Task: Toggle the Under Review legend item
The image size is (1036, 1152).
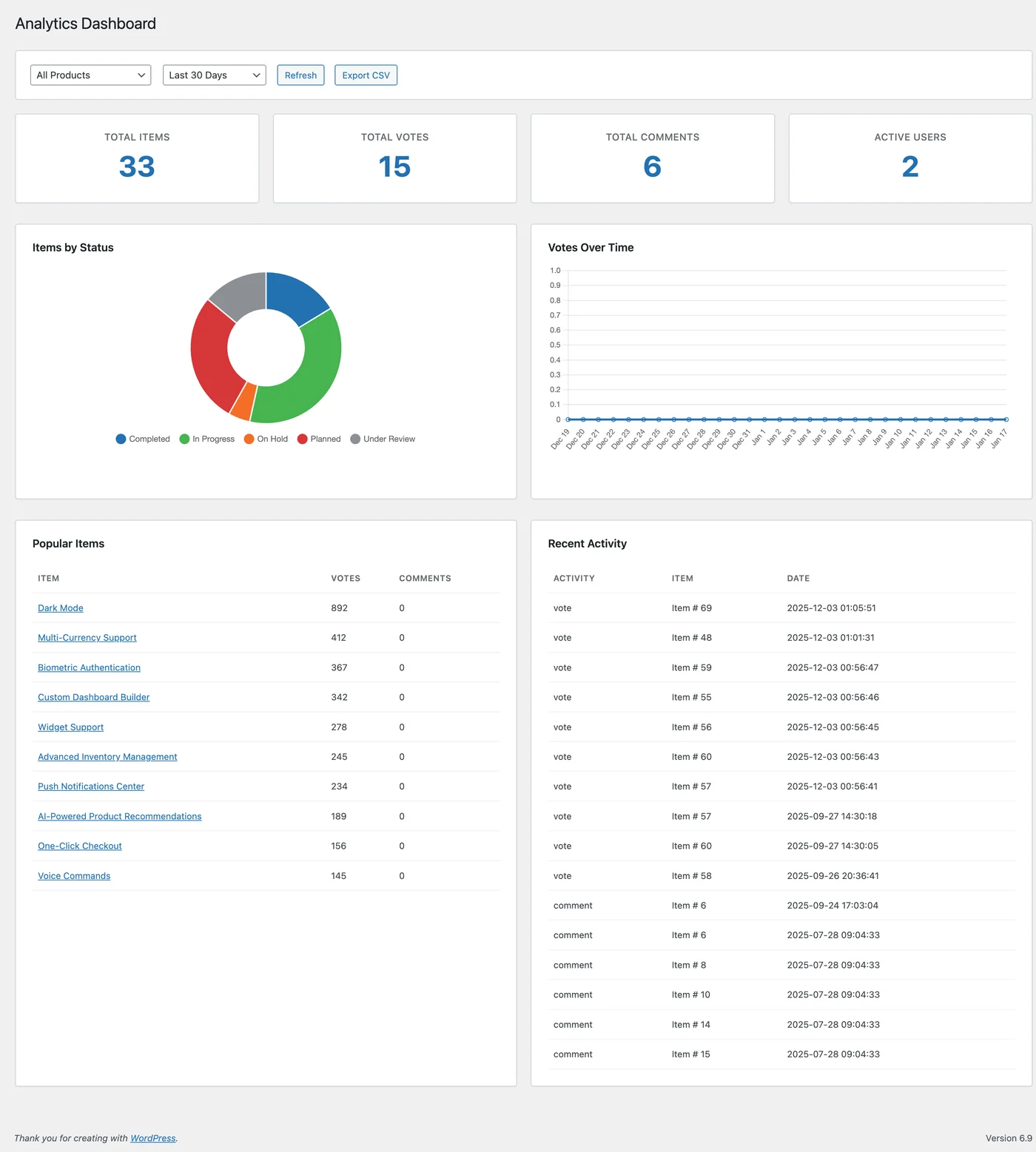Action: click(383, 439)
